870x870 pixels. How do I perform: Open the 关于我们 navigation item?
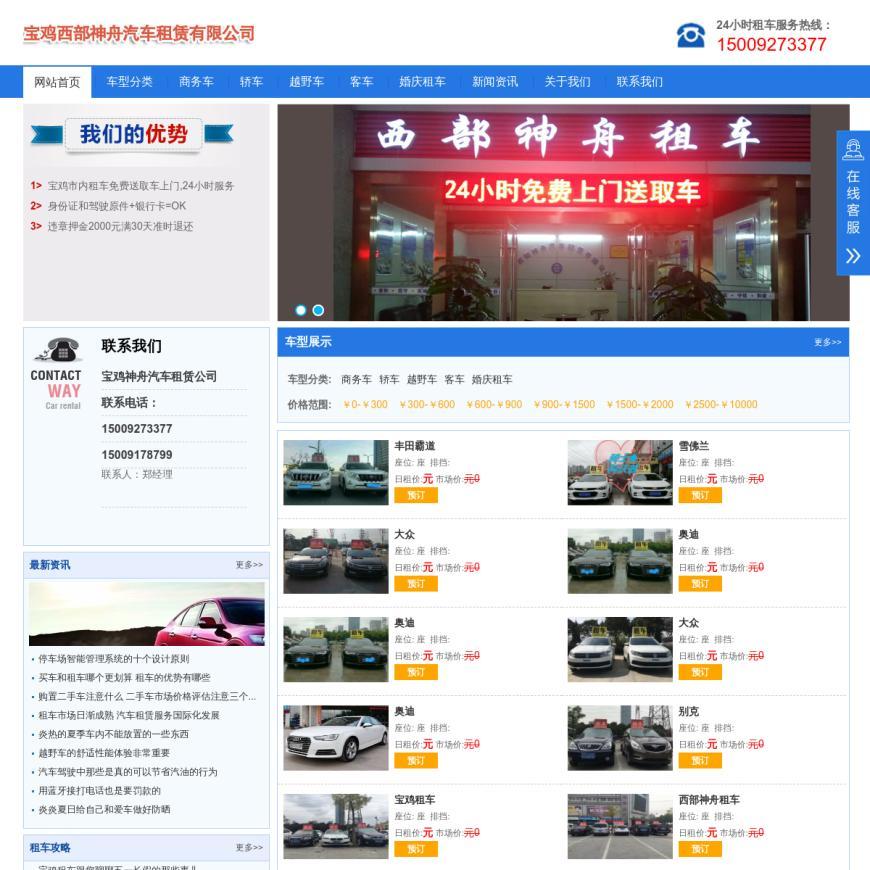(567, 82)
